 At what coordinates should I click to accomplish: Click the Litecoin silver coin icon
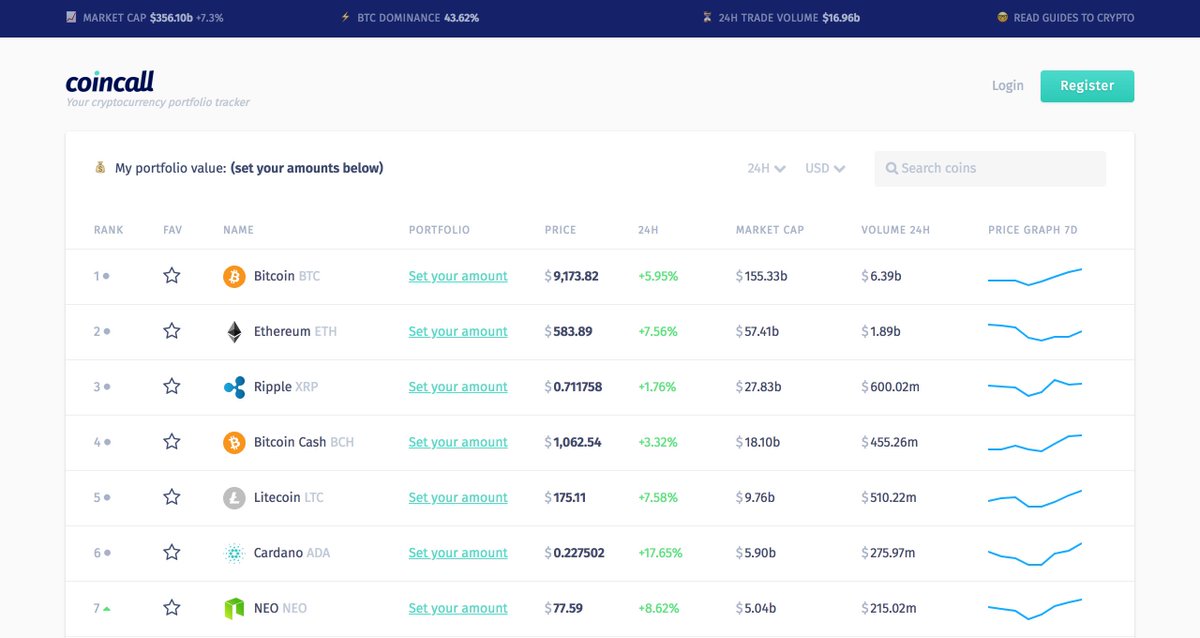pyautogui.click(x=234, y=498)
